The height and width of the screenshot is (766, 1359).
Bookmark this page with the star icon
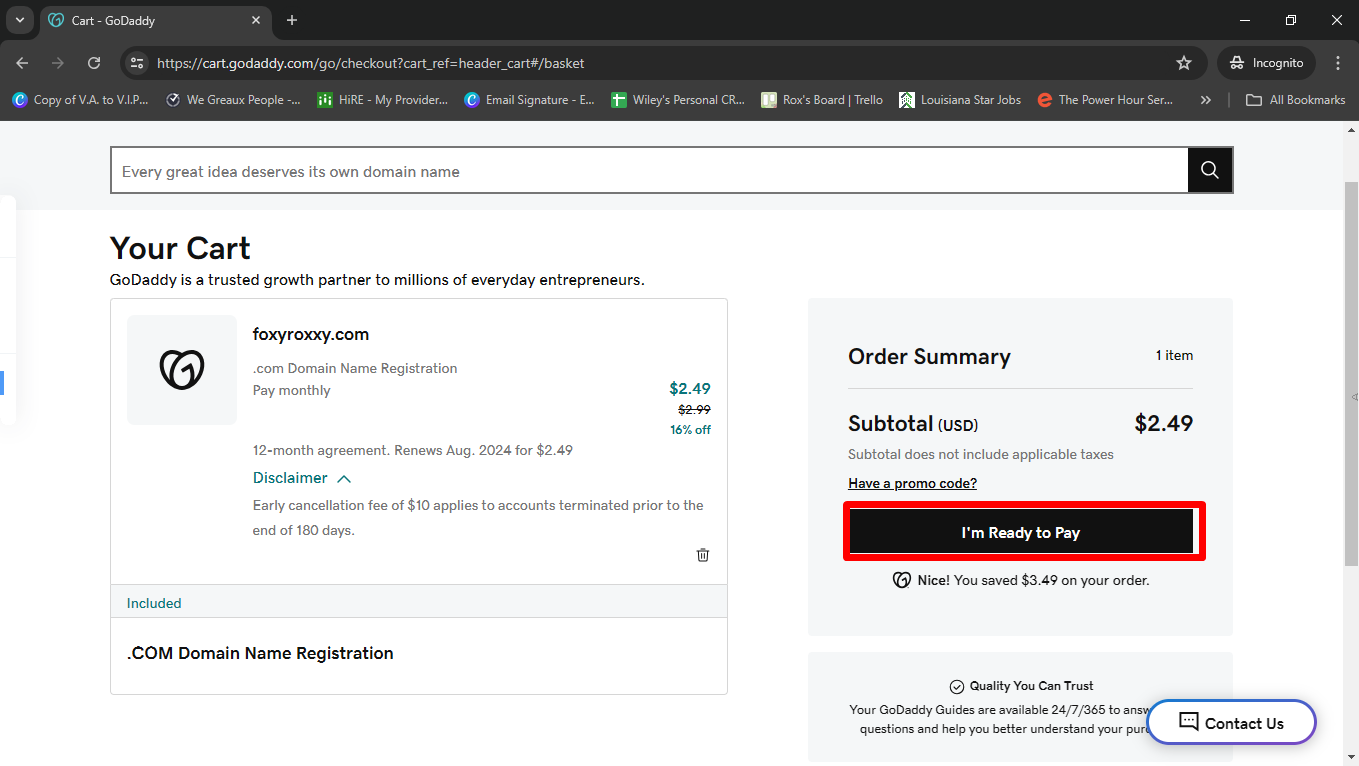pos(1184,63)
